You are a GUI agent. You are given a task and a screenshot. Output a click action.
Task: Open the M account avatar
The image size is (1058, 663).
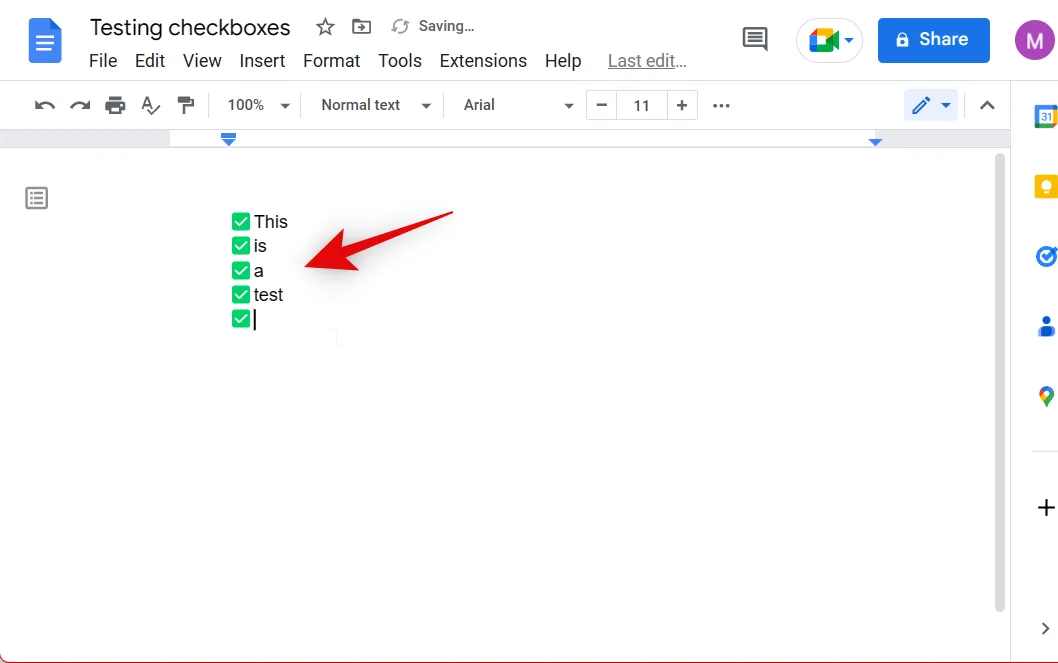[x=1034, y=40]
